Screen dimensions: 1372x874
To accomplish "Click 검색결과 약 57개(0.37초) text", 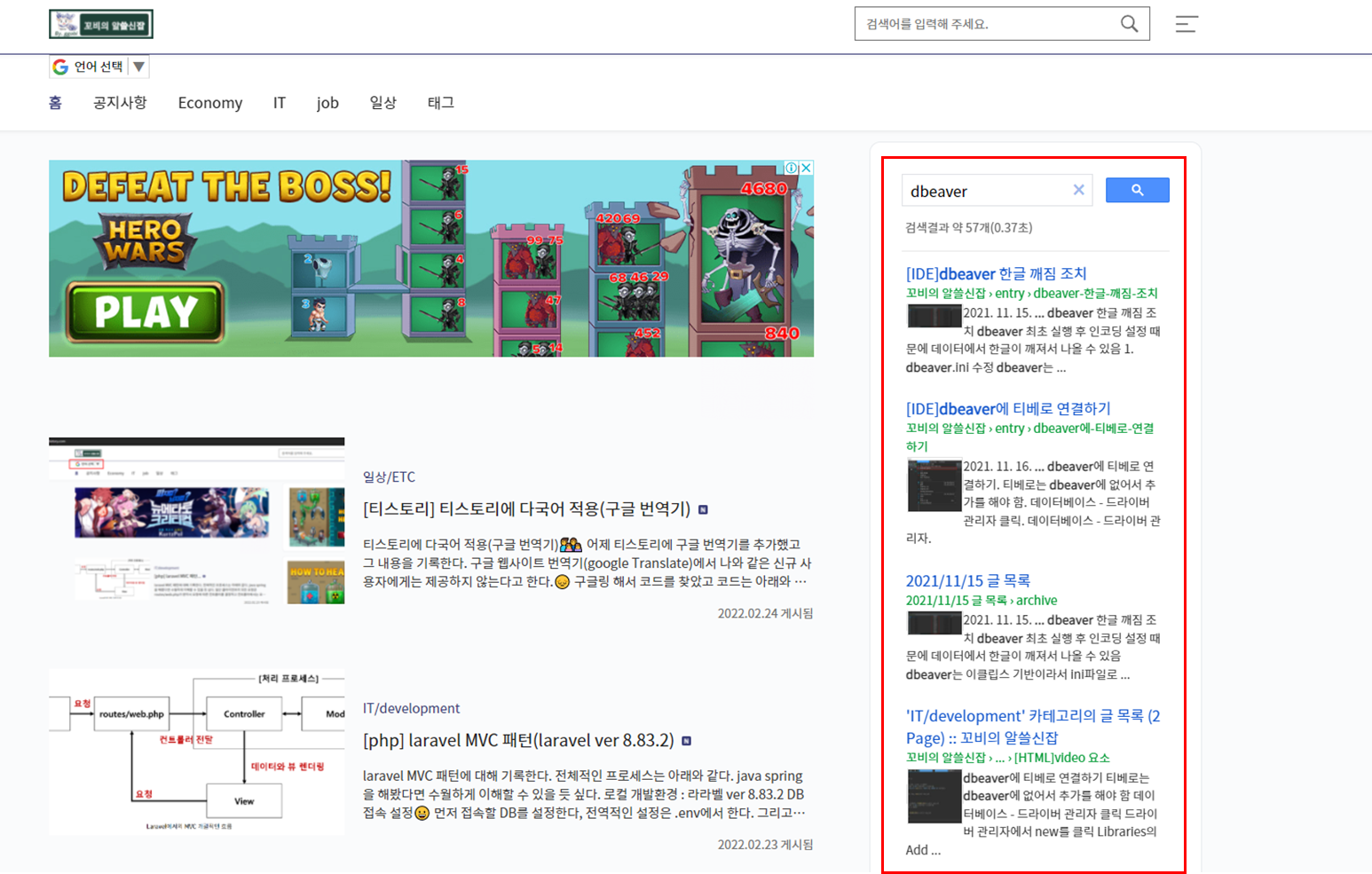I will 968,228.
